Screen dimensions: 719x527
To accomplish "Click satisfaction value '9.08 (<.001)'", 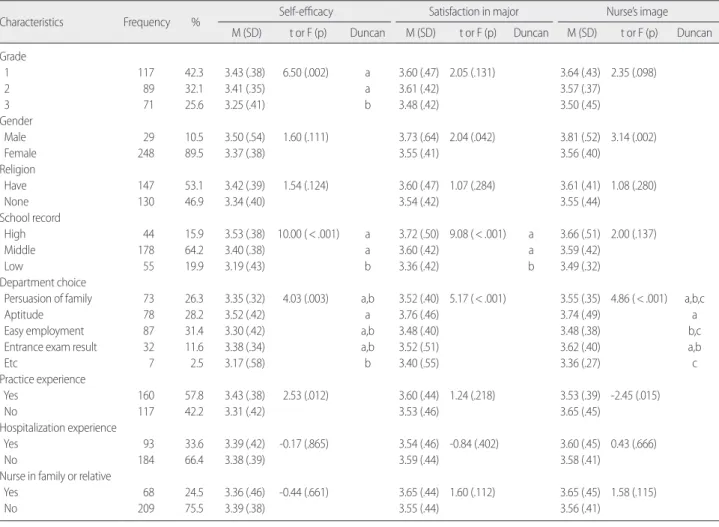I will point(478,234).
